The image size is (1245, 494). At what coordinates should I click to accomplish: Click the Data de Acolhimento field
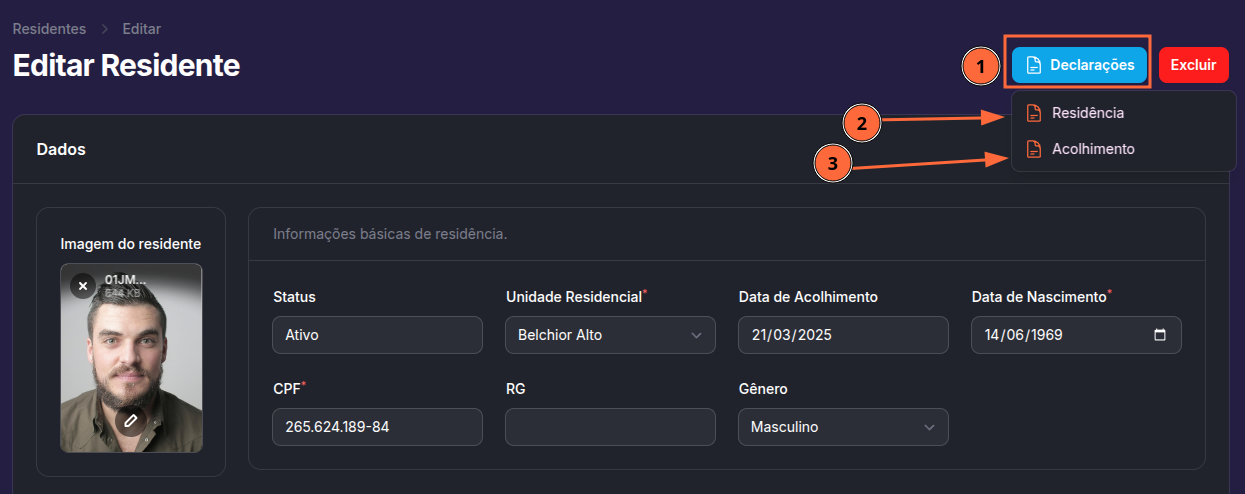pyautogui.click(x=843, y=335)
